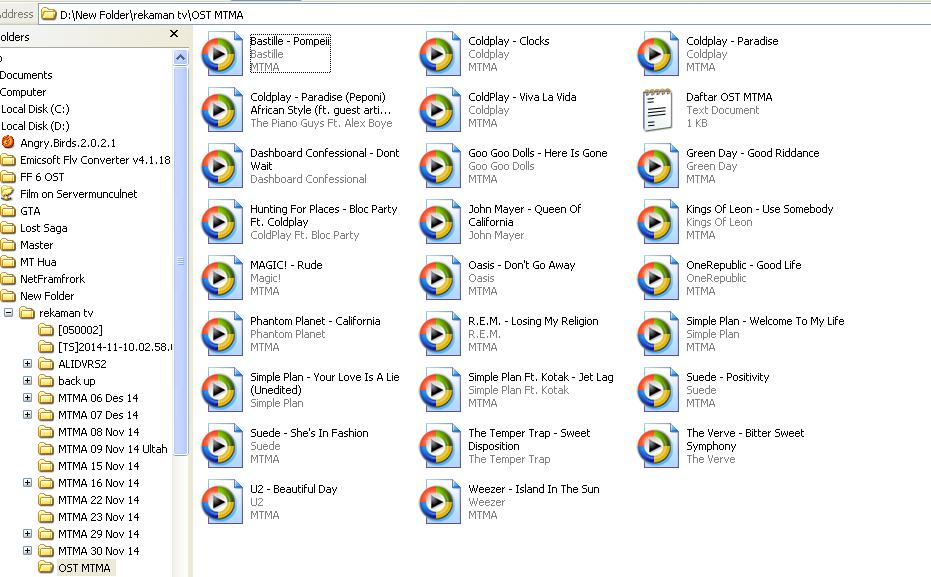This screenshot has width=931, height=577.
Task: Select the ColdPlay - Viva La Vida file icon
Action: coord(439,110)
